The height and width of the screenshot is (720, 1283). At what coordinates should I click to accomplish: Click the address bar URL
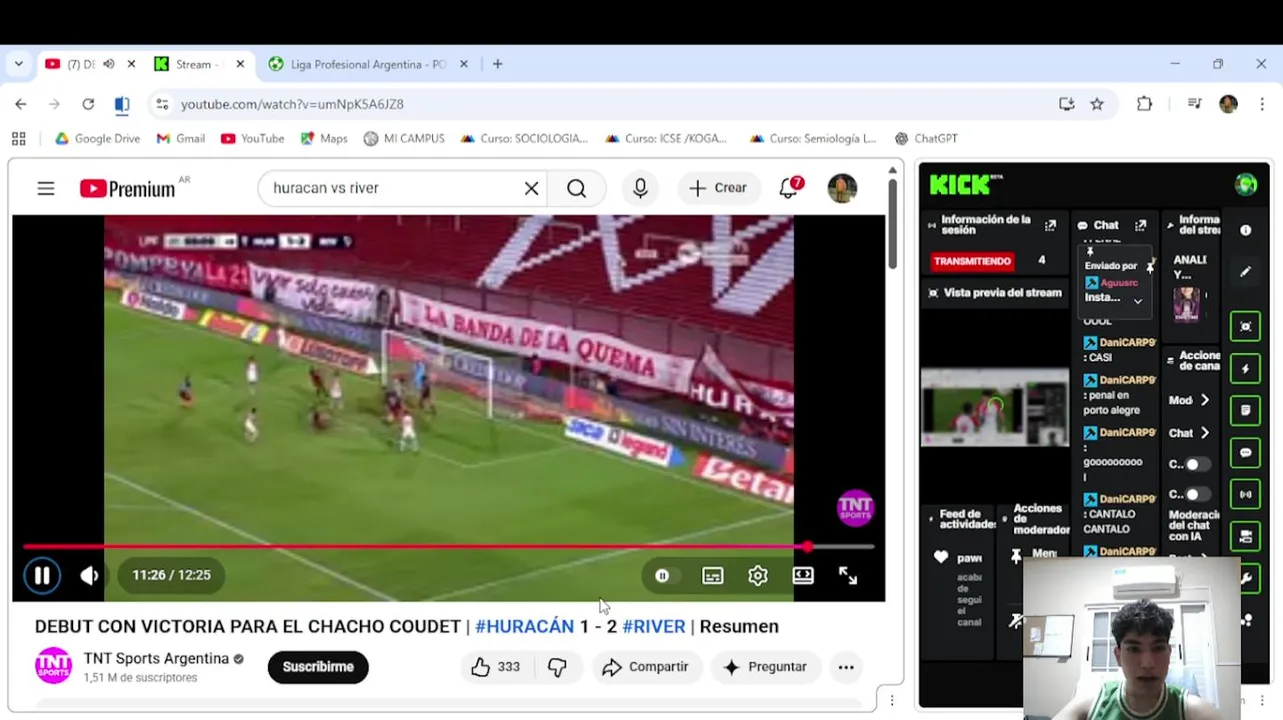[292, 104]
